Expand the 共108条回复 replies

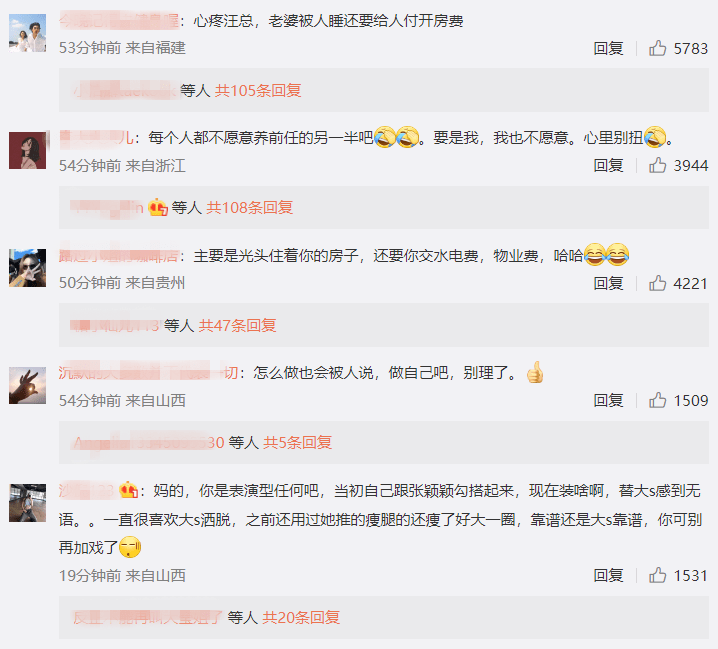coord(250,208)
